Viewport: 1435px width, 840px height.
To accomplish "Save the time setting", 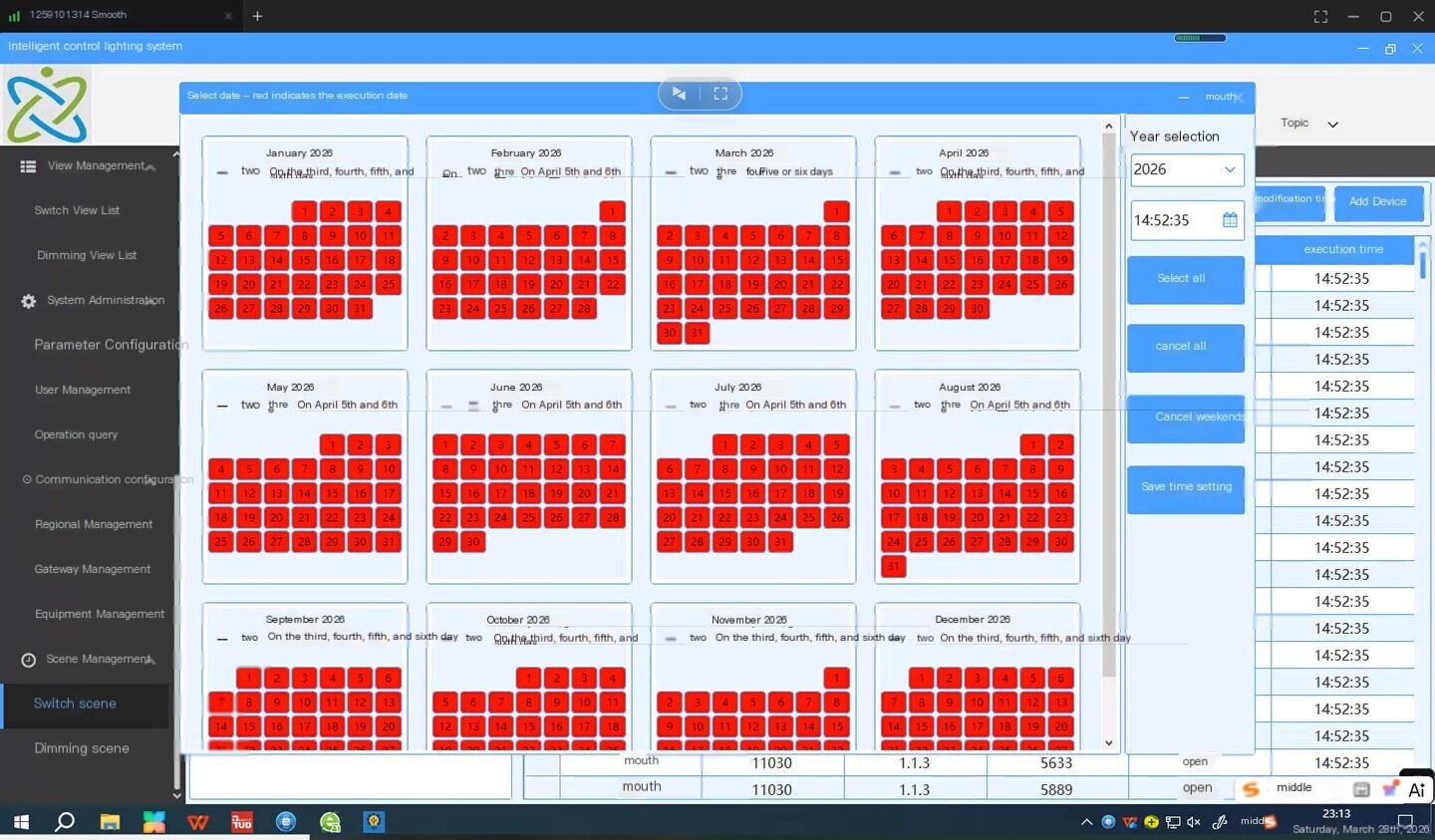I will click(x=1186, y=489).
